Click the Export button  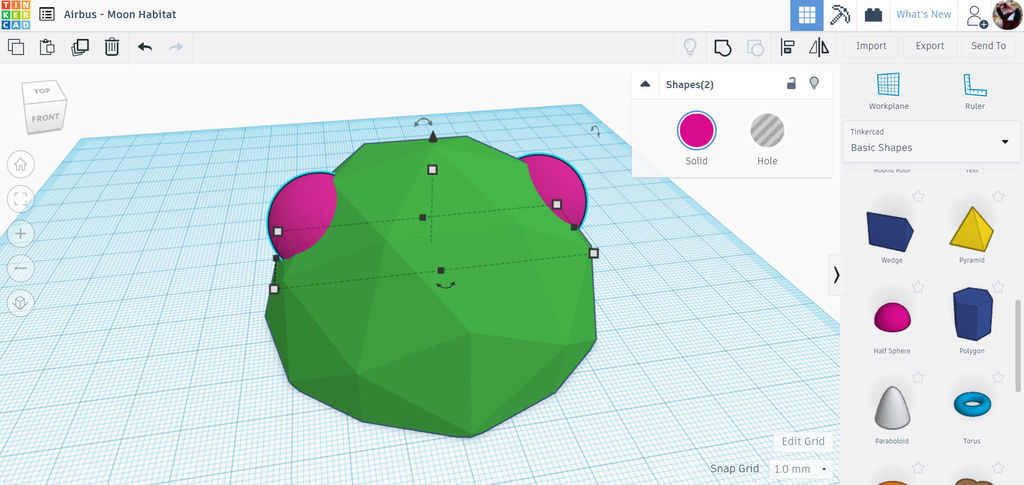[929, 46]
